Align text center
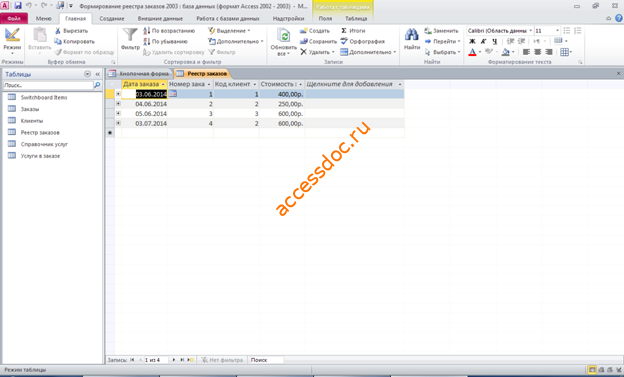Viewport: 624px width, 377px height. [538, 52]
